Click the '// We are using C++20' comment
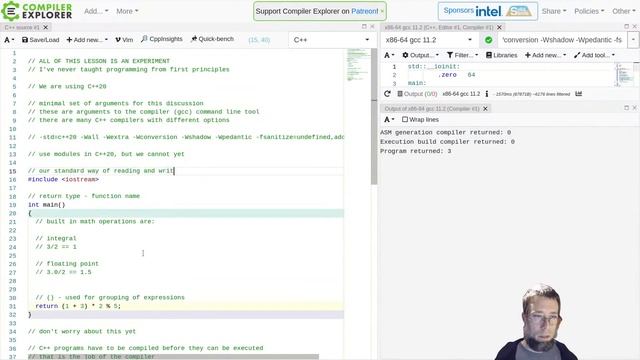The image size is (640, 360). (67, 86)
